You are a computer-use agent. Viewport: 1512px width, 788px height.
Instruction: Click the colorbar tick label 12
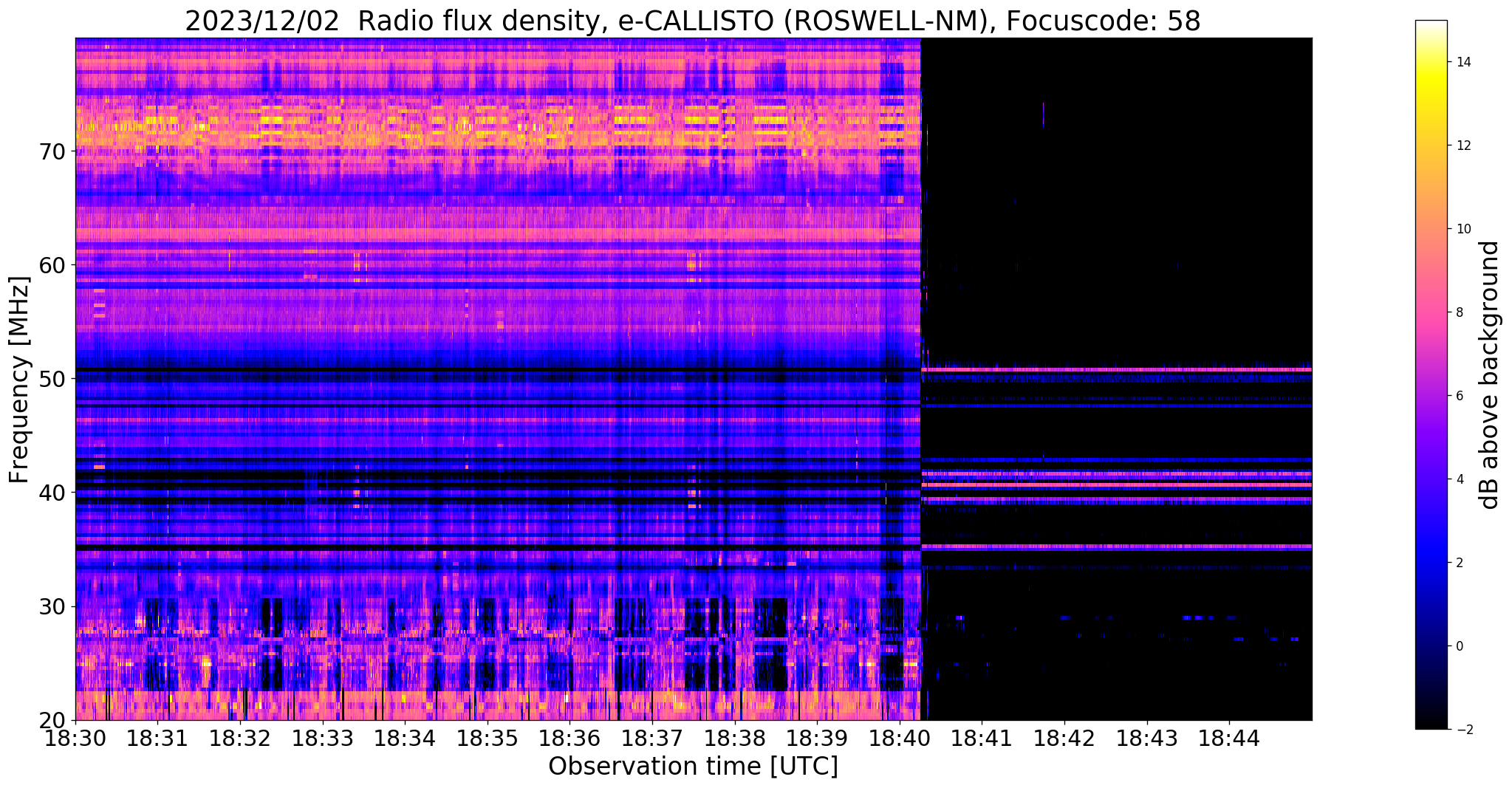click(x=1463, y=145)
